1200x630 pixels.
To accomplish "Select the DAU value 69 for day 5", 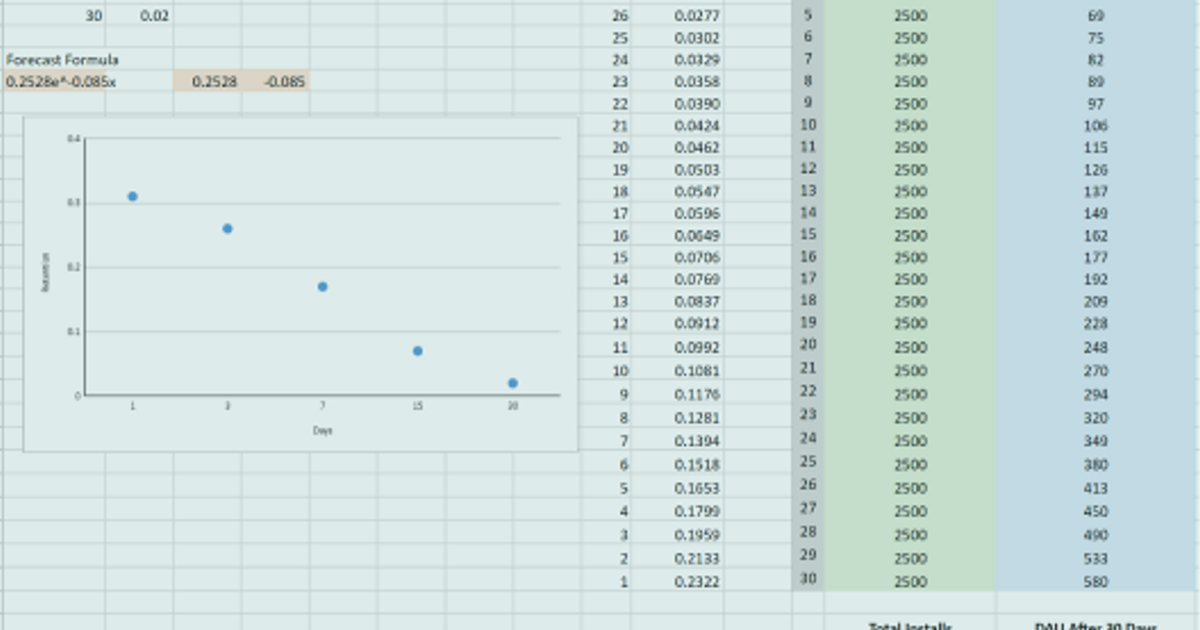I will point(1096,14).
